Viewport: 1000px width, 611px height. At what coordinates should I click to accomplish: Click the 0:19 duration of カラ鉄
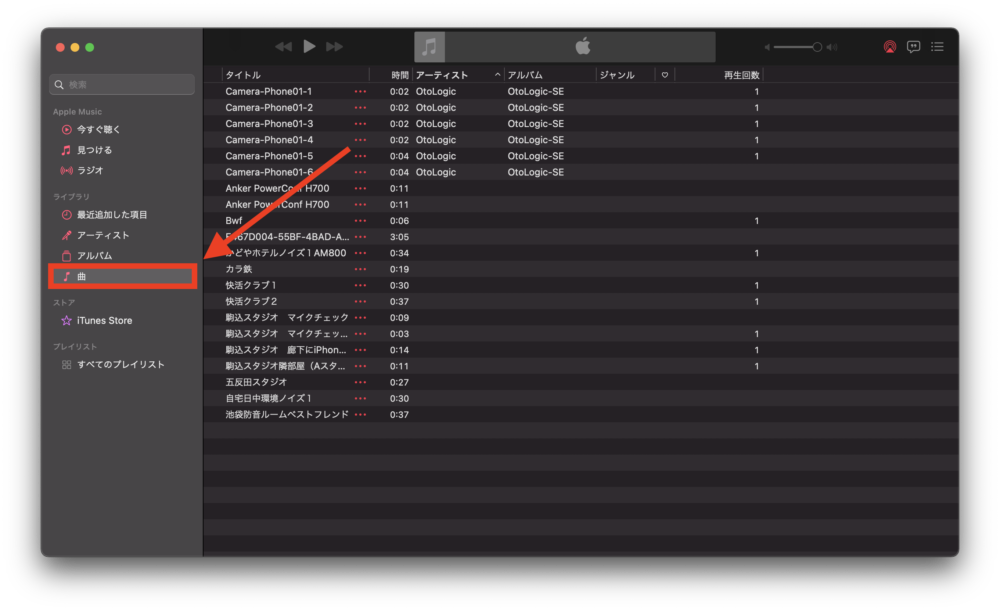pyautogui.click(x=399, y=269)
